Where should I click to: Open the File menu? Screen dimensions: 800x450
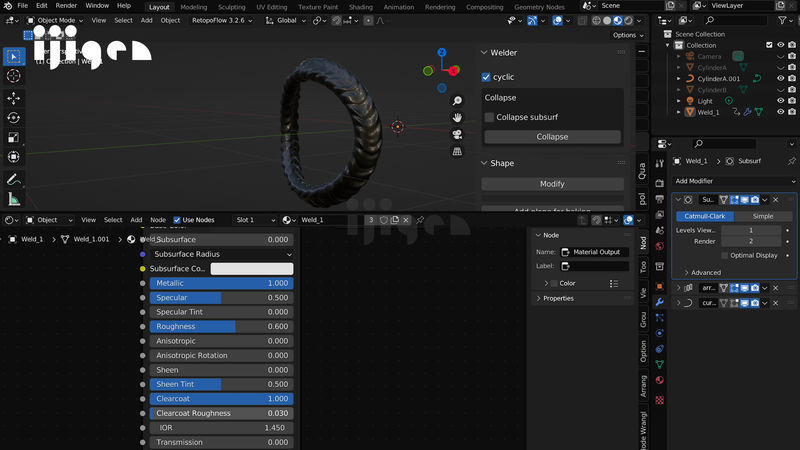[x=23, y=6]
